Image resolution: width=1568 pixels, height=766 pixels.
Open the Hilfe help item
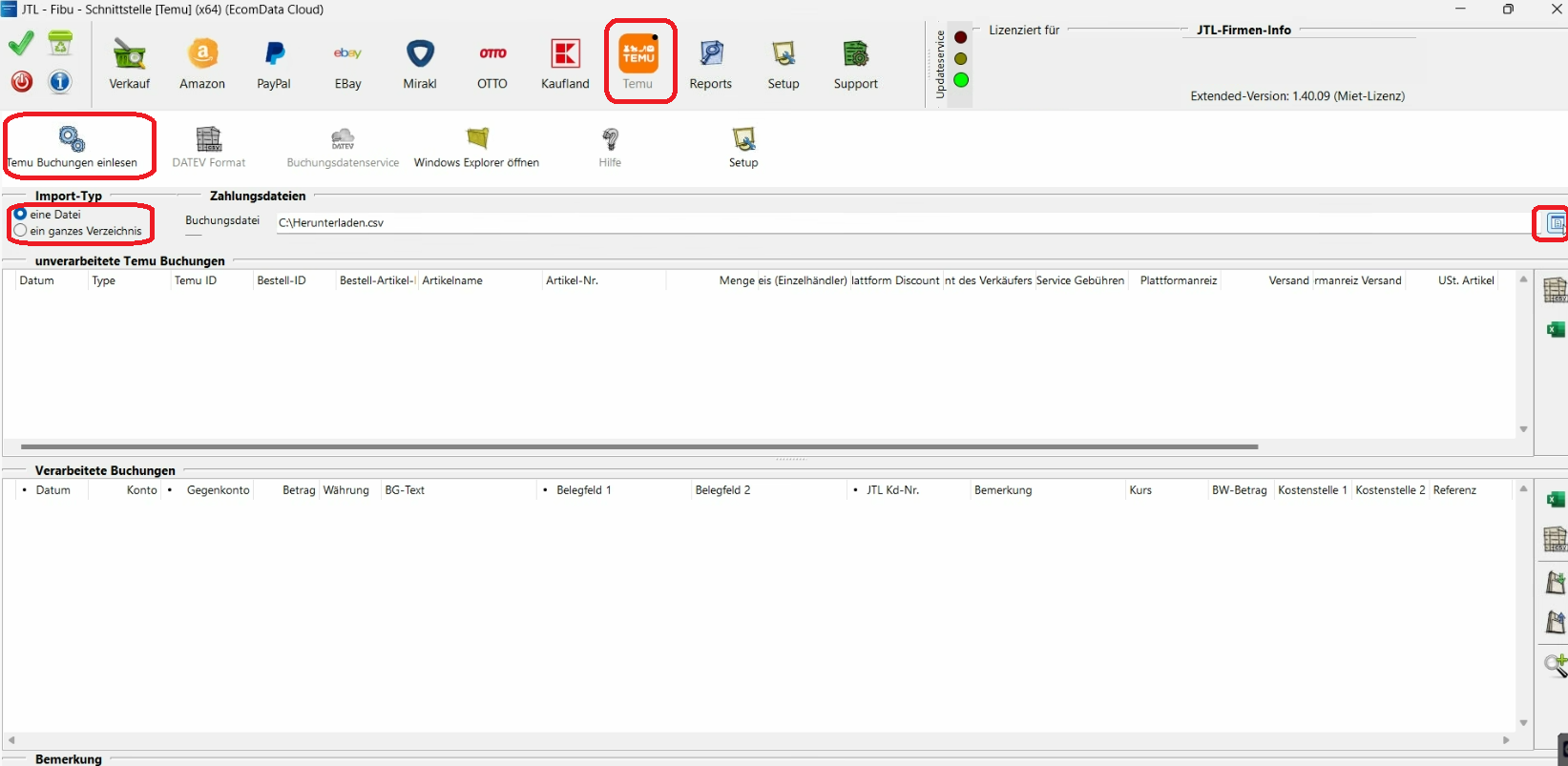pos(610,148)
